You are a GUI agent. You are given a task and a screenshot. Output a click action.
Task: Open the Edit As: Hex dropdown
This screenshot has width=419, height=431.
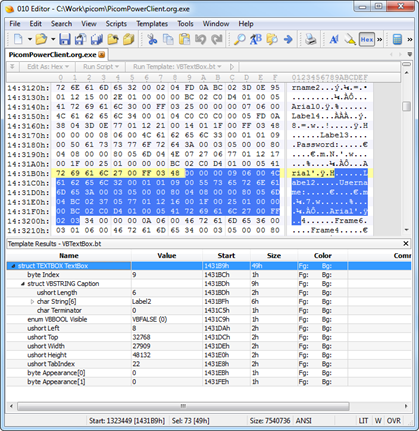[x=48, y=67]
